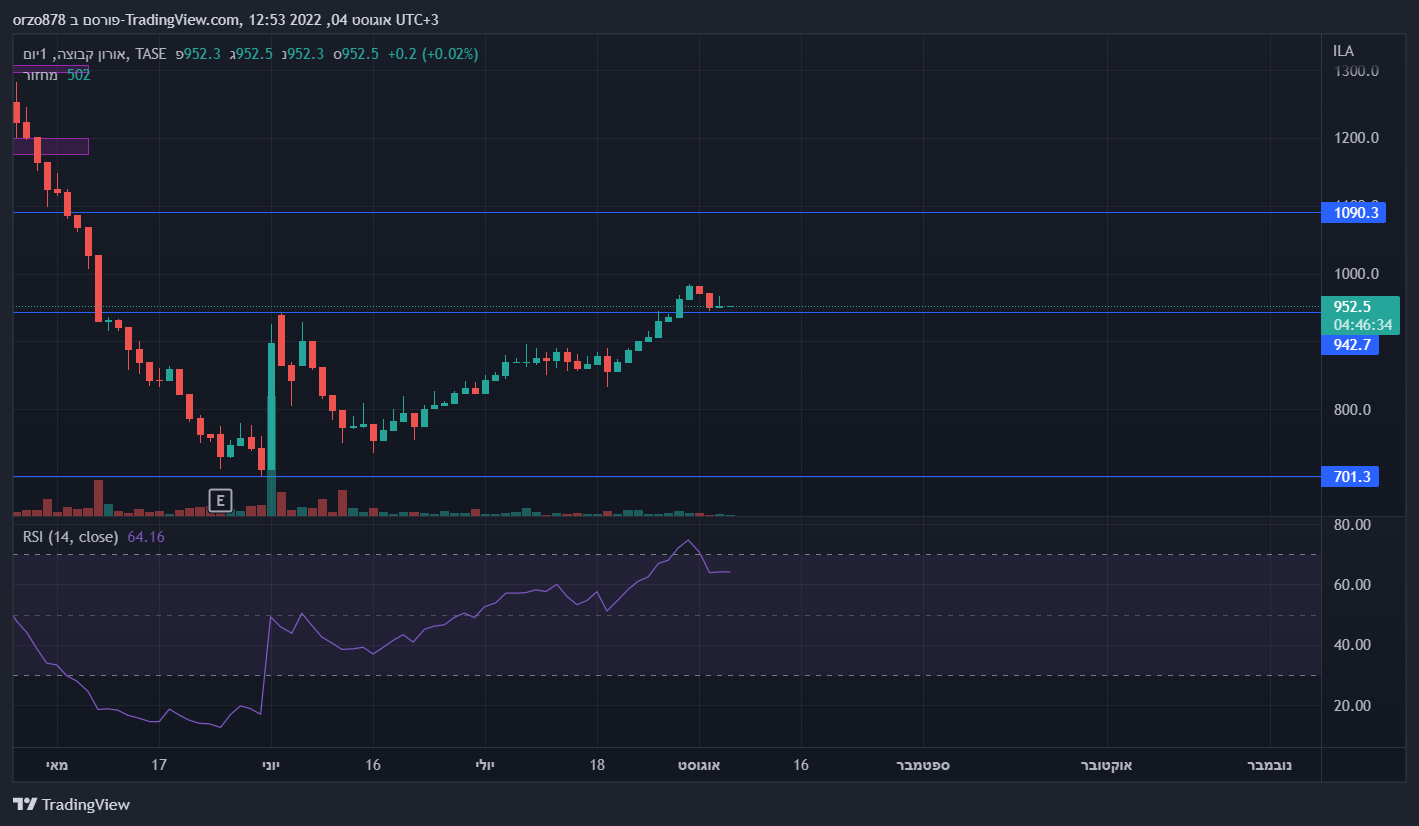The height and width of the screenshot is (826, 1419).
Task: Click the ספטמבר month label on the time axis
Action: (923, 765)
